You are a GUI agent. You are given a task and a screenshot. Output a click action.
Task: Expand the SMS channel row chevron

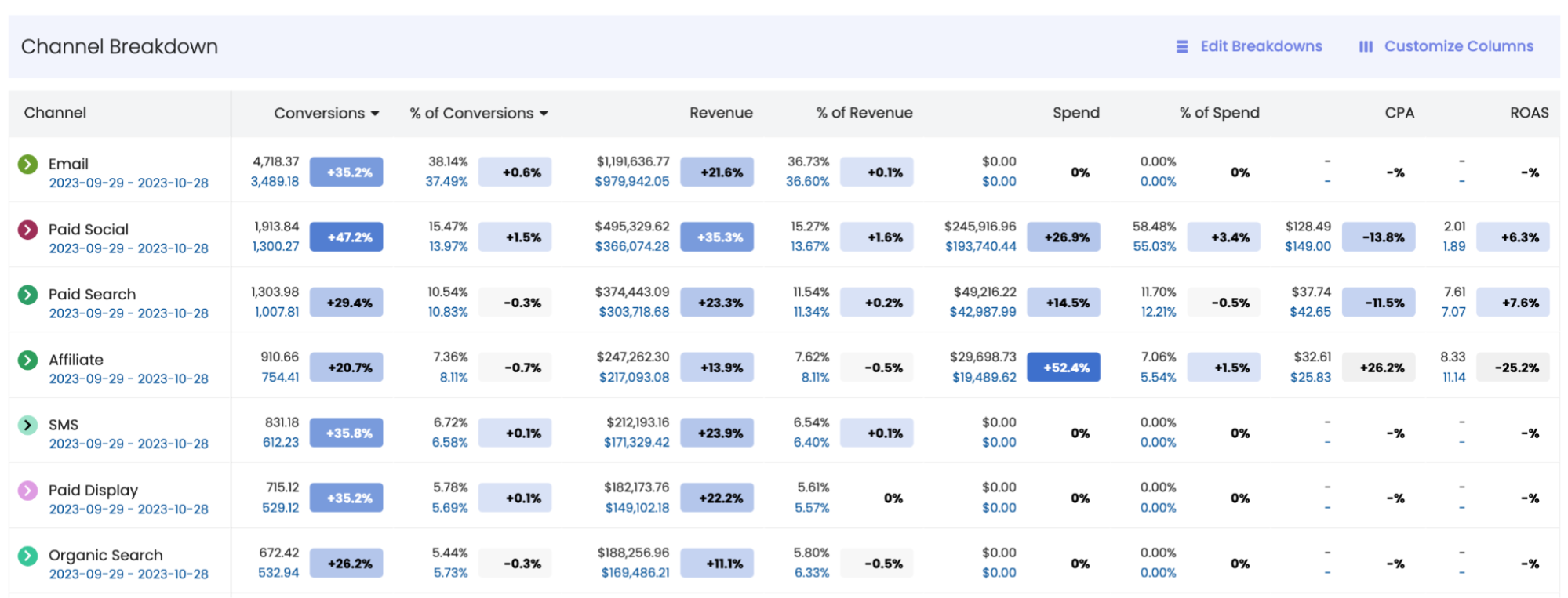(x=27, y=425)
